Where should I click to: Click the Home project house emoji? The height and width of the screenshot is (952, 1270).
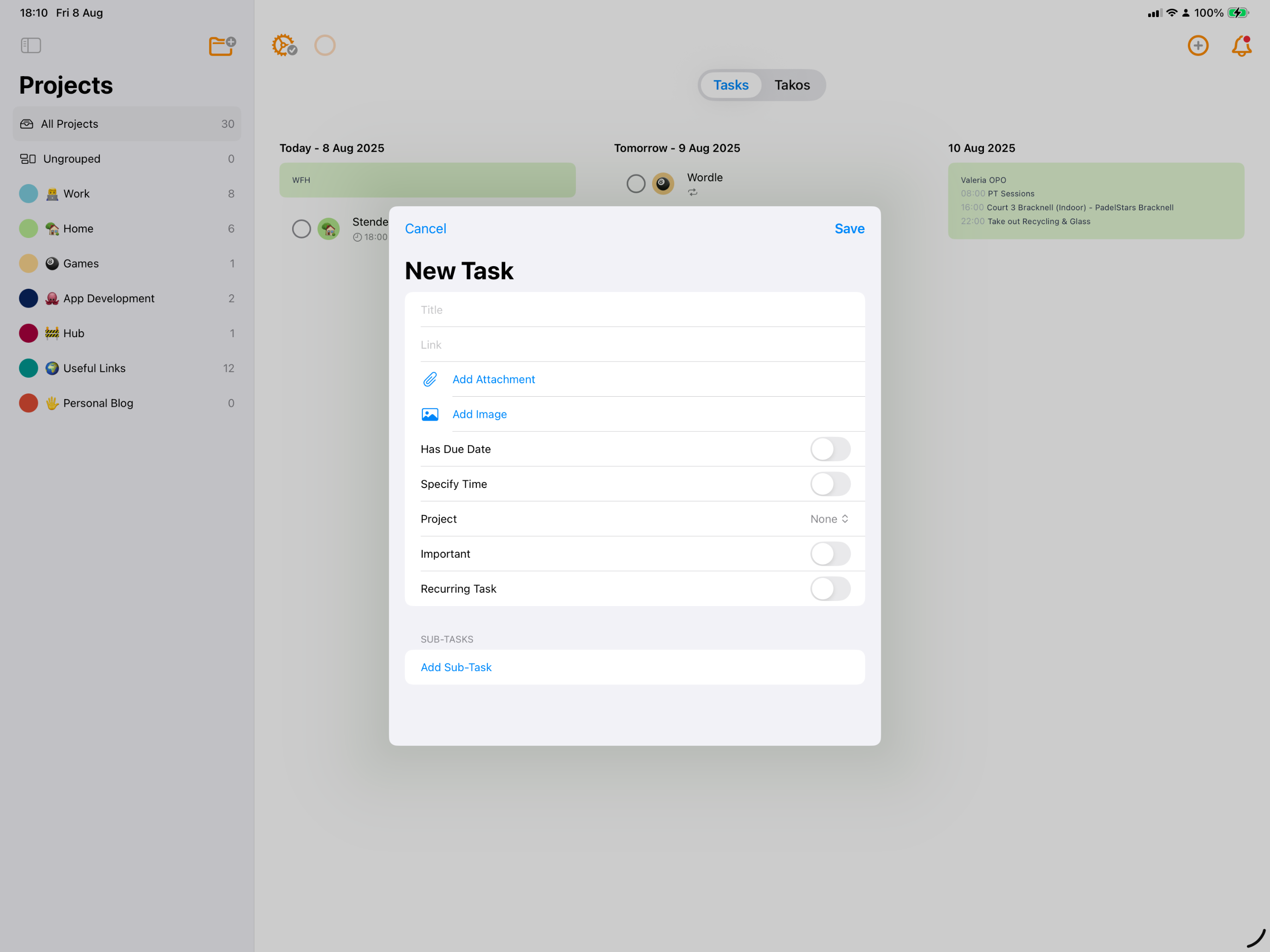click(x=52, y=229)
